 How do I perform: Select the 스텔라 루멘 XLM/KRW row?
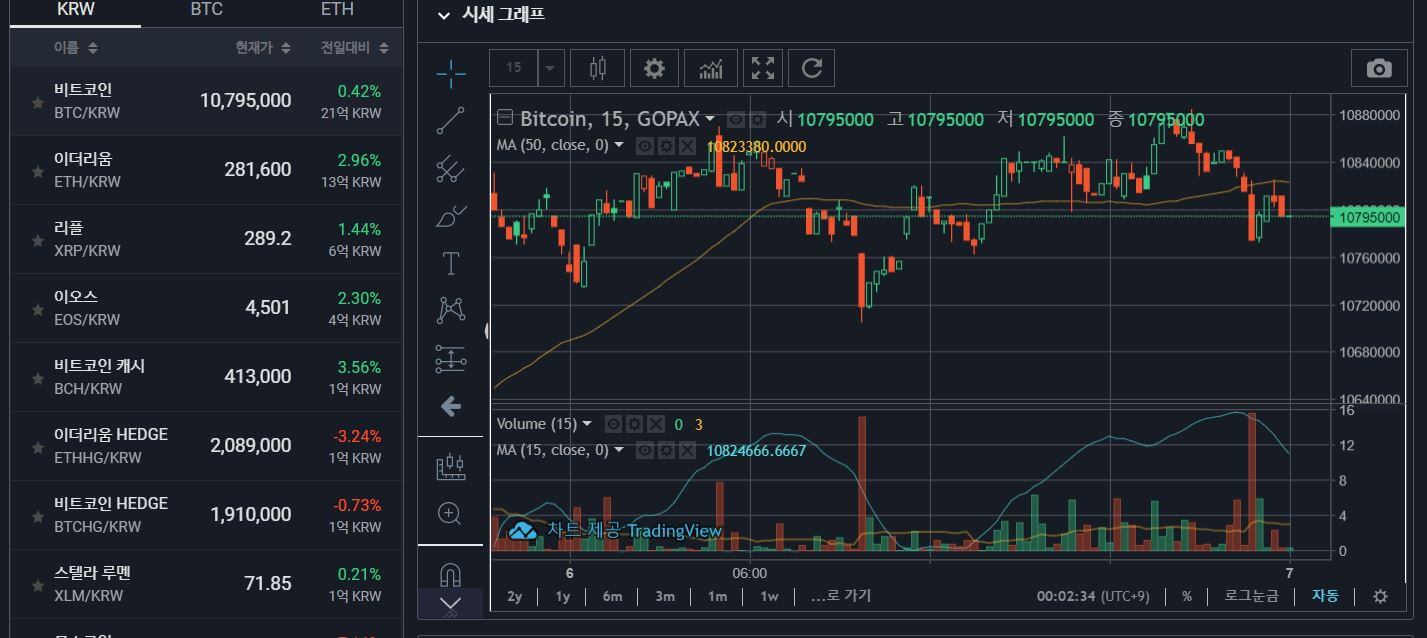[x=206, y=584]
